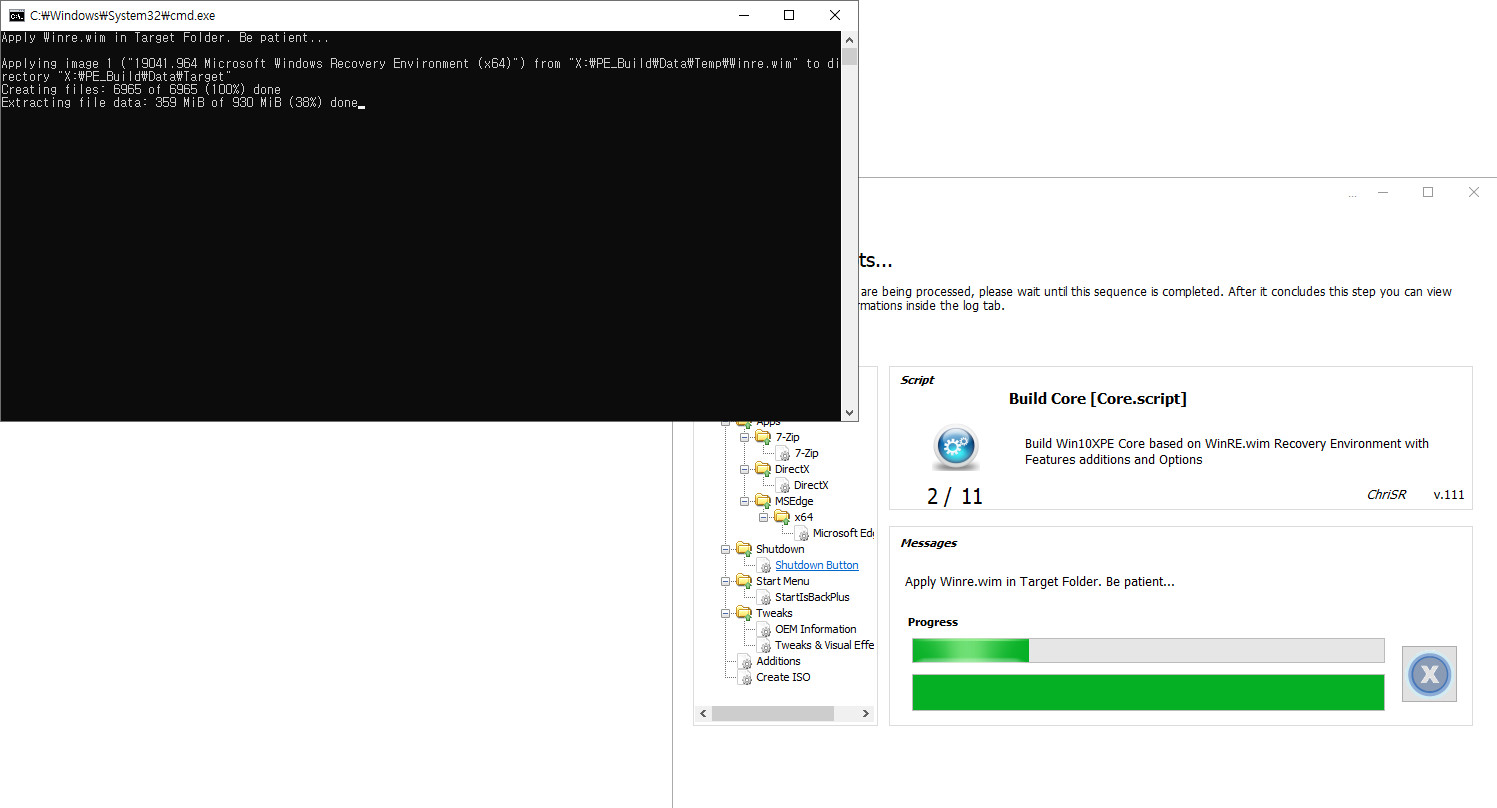
Task: Collapse the DirectX folder node
Action: click(x=744, y=469)
